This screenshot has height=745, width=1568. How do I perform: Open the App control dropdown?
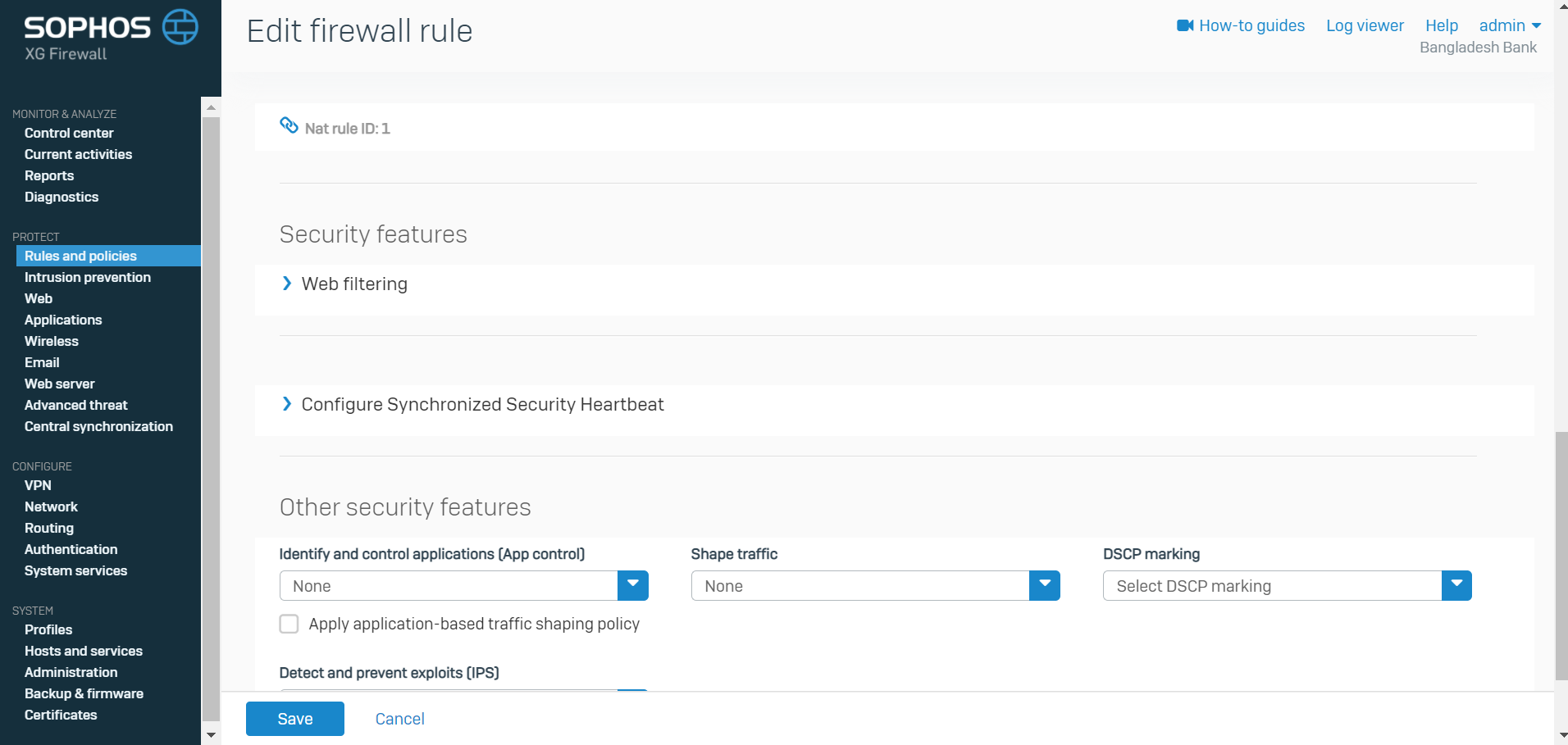click(x=632, y=585)
